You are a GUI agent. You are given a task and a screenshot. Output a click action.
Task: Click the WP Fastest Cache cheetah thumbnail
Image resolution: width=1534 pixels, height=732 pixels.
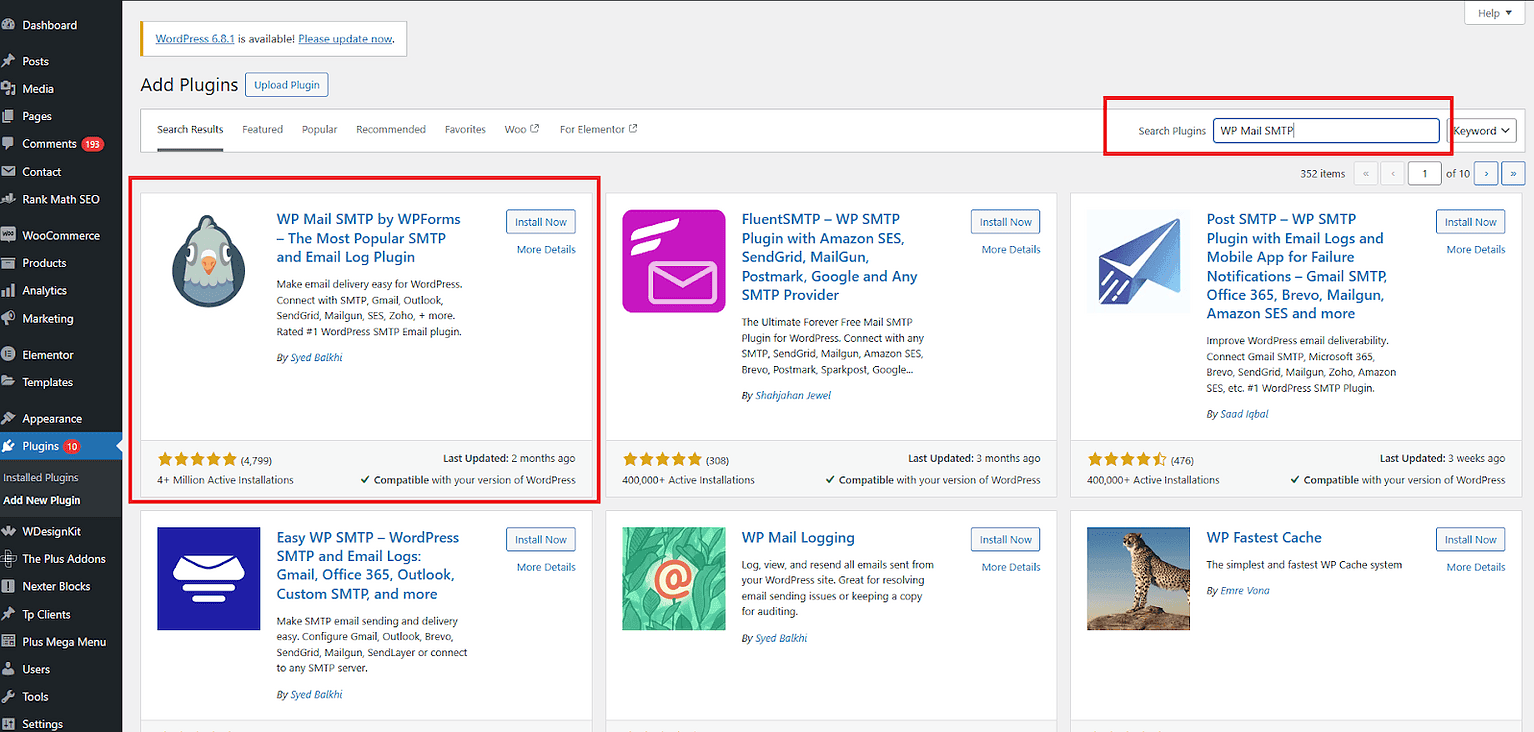point(1138,579)
